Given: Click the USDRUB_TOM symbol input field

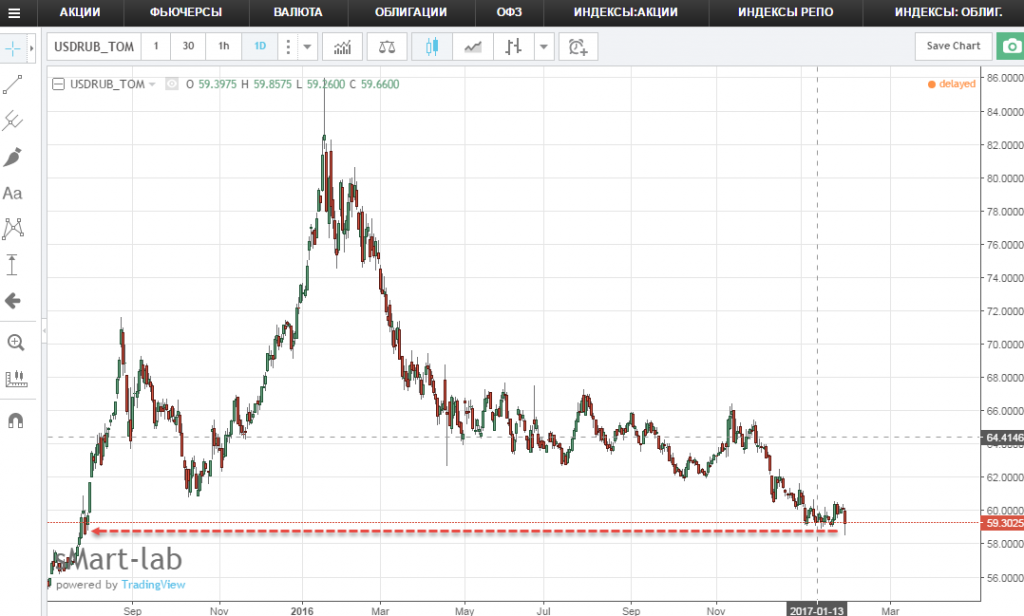Looking at the screenshot, I should pos(93,47).
